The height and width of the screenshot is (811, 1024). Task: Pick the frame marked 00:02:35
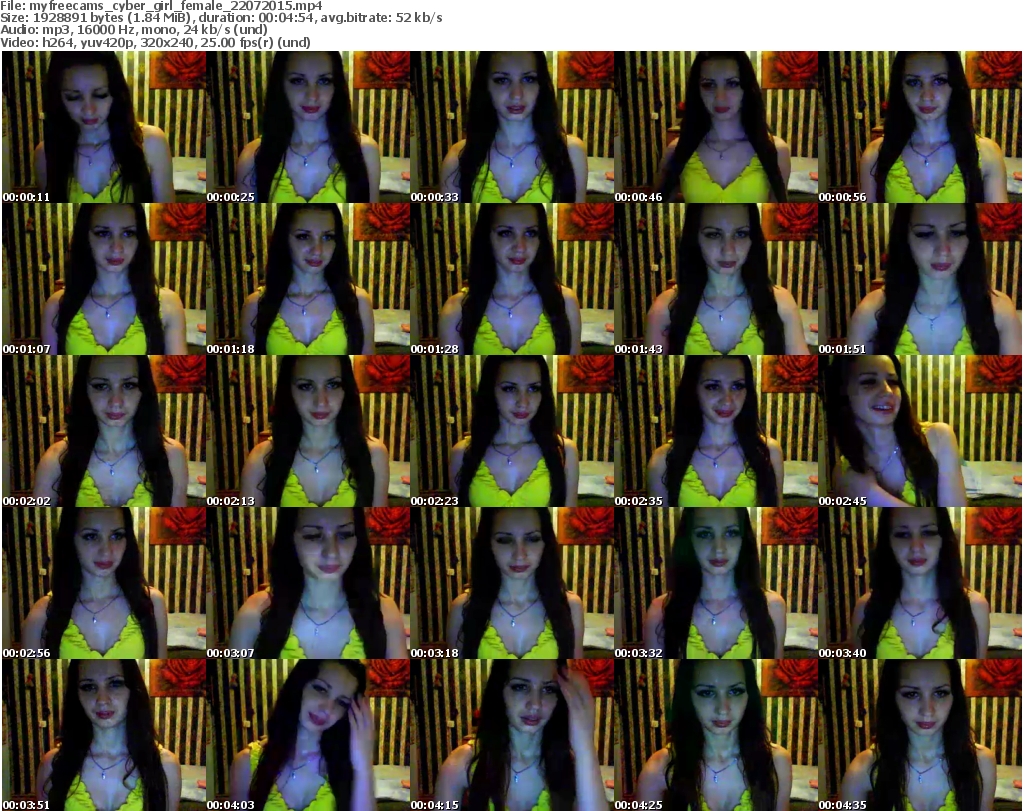(716, 431)
